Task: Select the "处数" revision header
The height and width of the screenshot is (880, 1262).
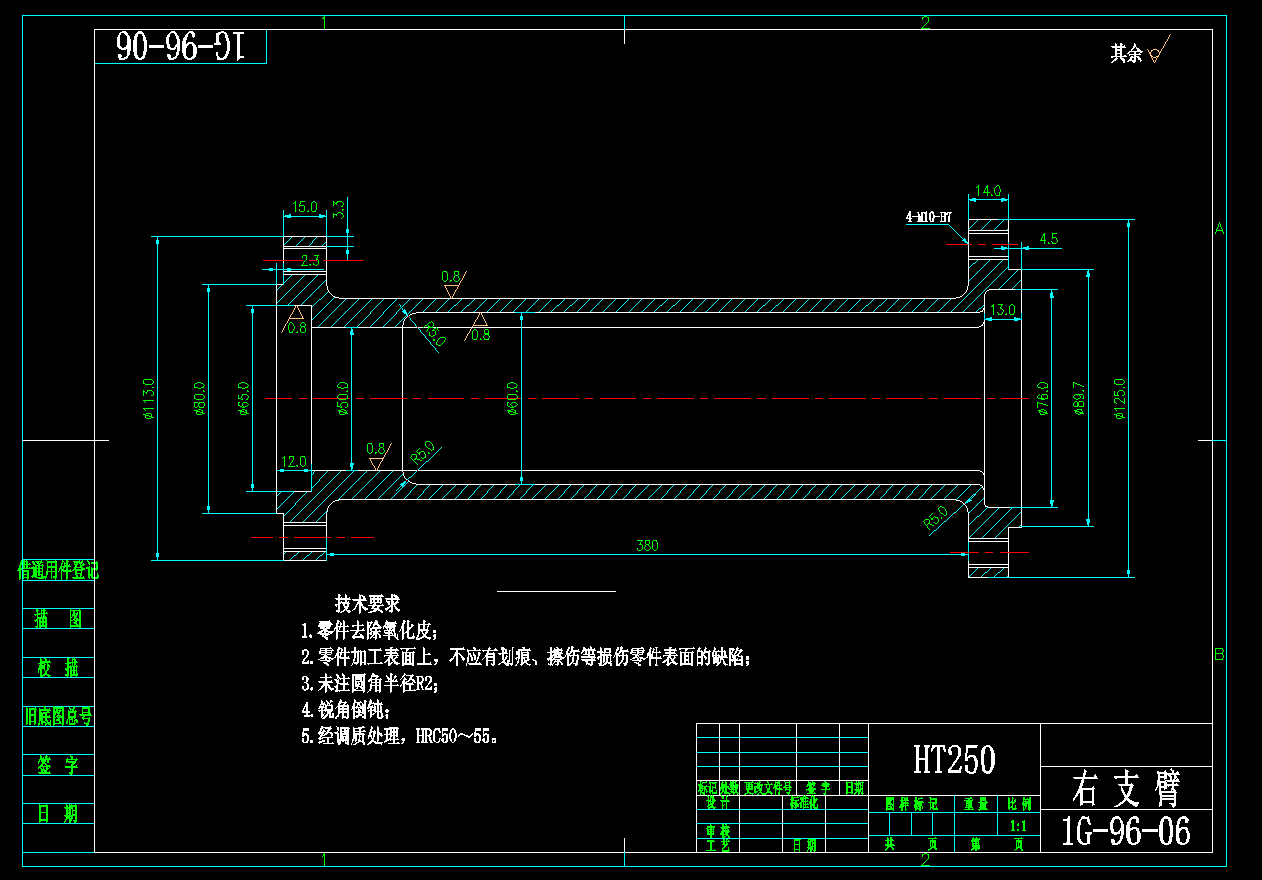Action: [x=729, y=788]
